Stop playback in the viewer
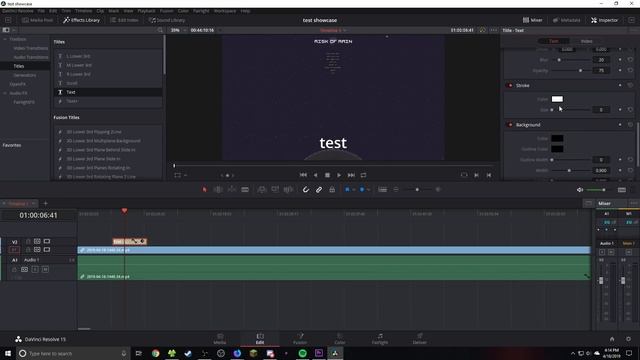 pyautogui.click(x=327, y=175)
